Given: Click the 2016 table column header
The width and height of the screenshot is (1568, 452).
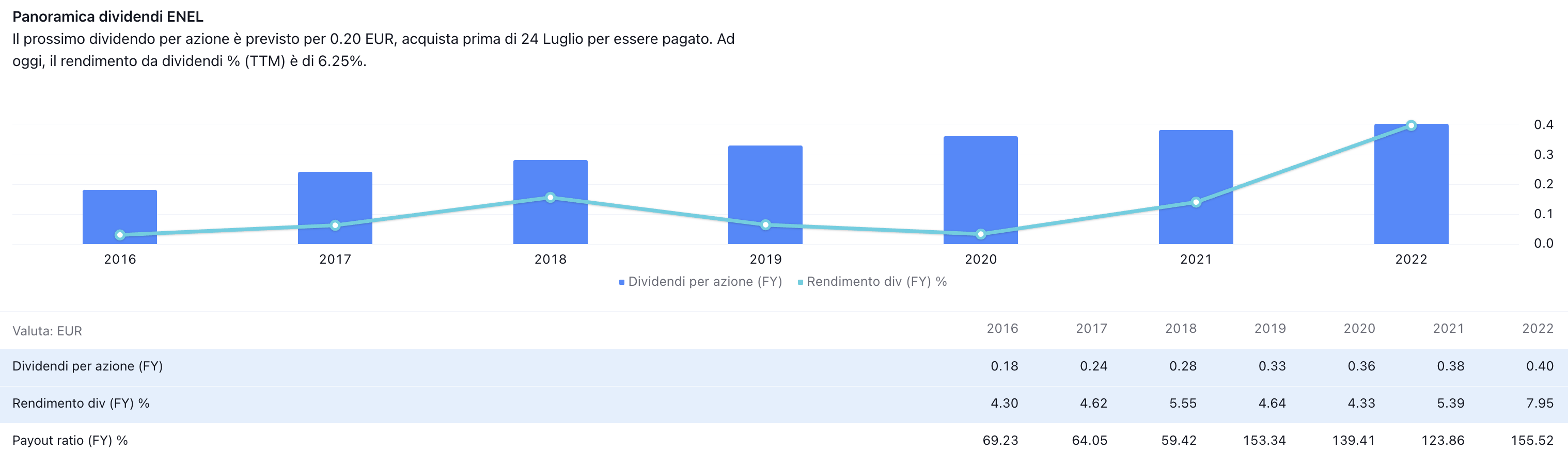Looking at the screenshot, I should pyautogui.click(x=1002, y=329).
